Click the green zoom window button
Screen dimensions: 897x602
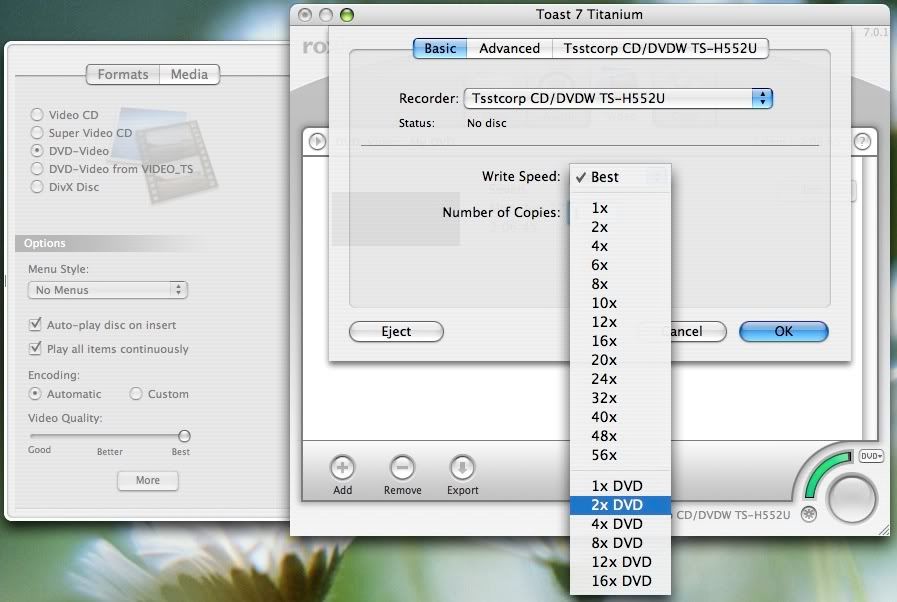[x=347, y=15]
